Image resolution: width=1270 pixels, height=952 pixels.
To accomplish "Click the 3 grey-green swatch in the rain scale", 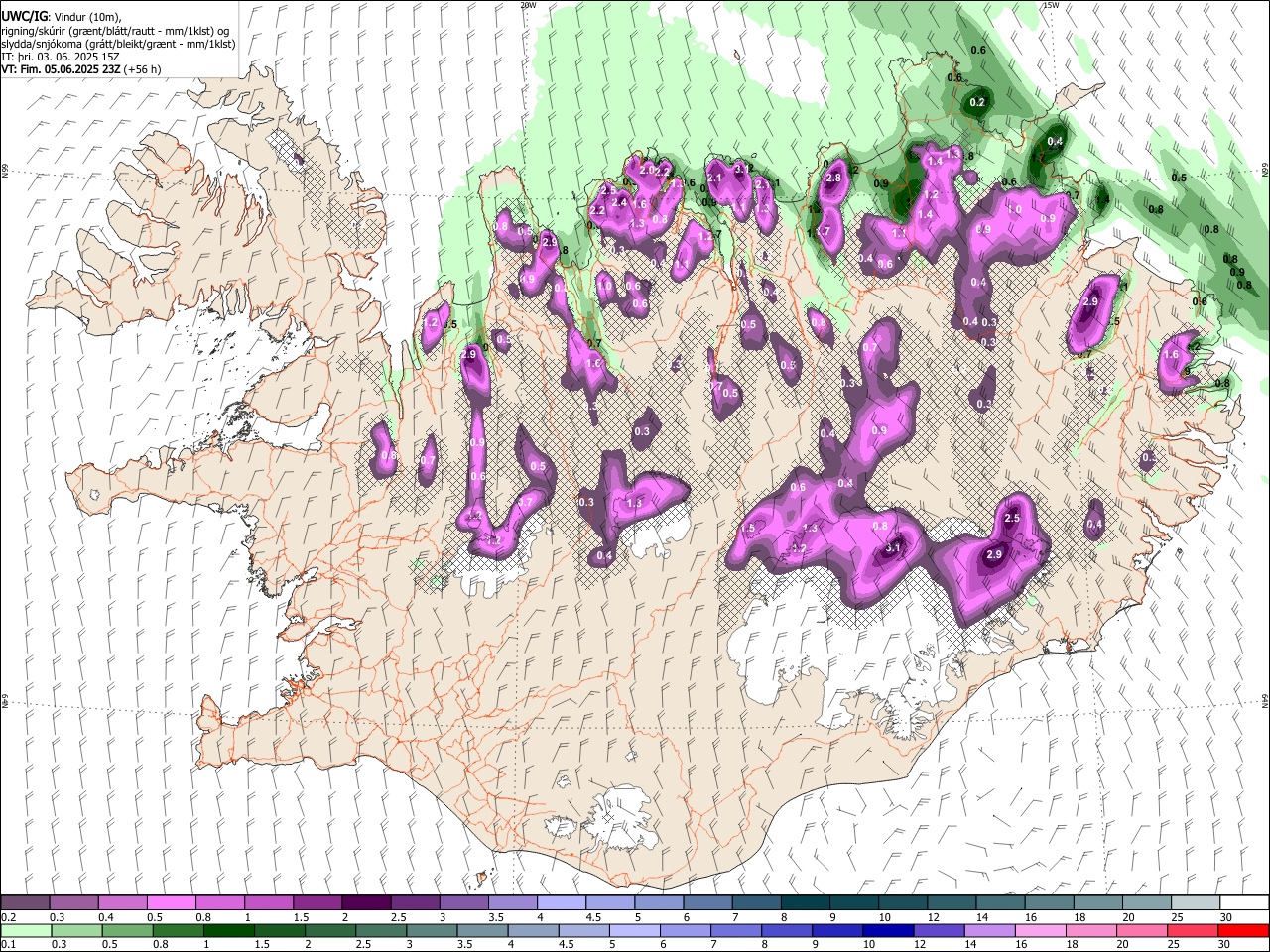I will 432,930.
